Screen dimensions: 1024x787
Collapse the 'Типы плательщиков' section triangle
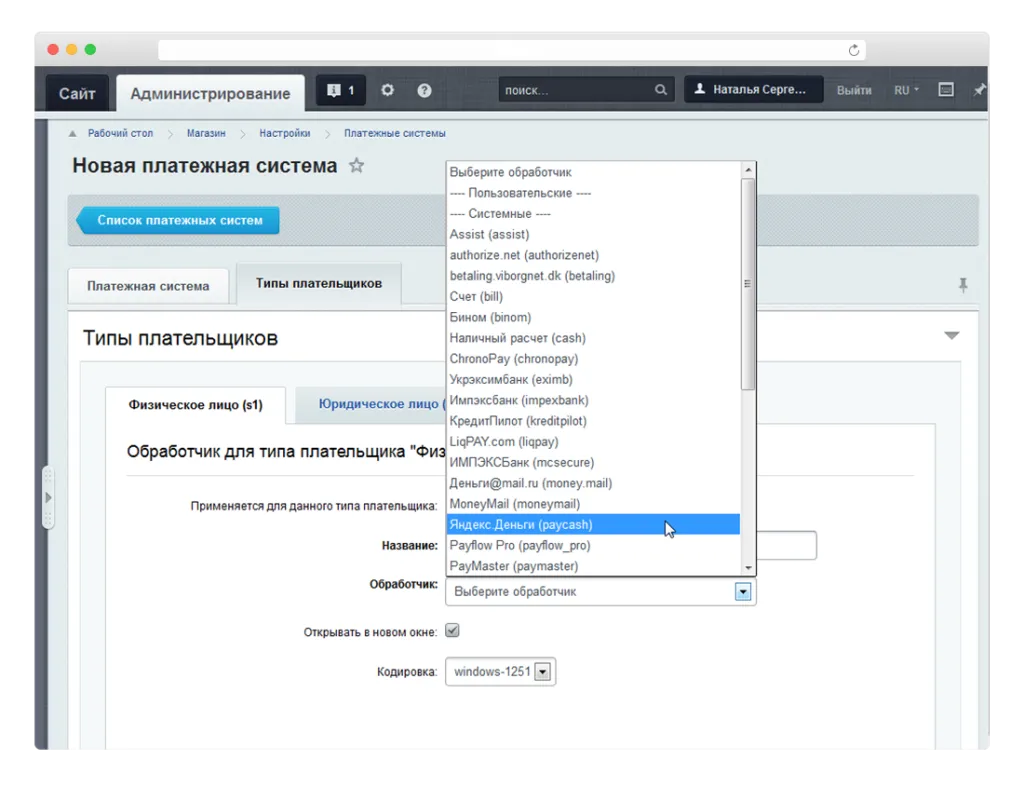pos(951,336)
